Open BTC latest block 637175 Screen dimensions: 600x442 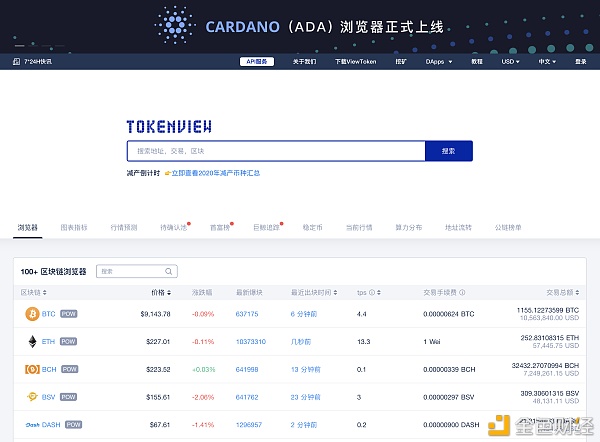(x=247, y=314)
